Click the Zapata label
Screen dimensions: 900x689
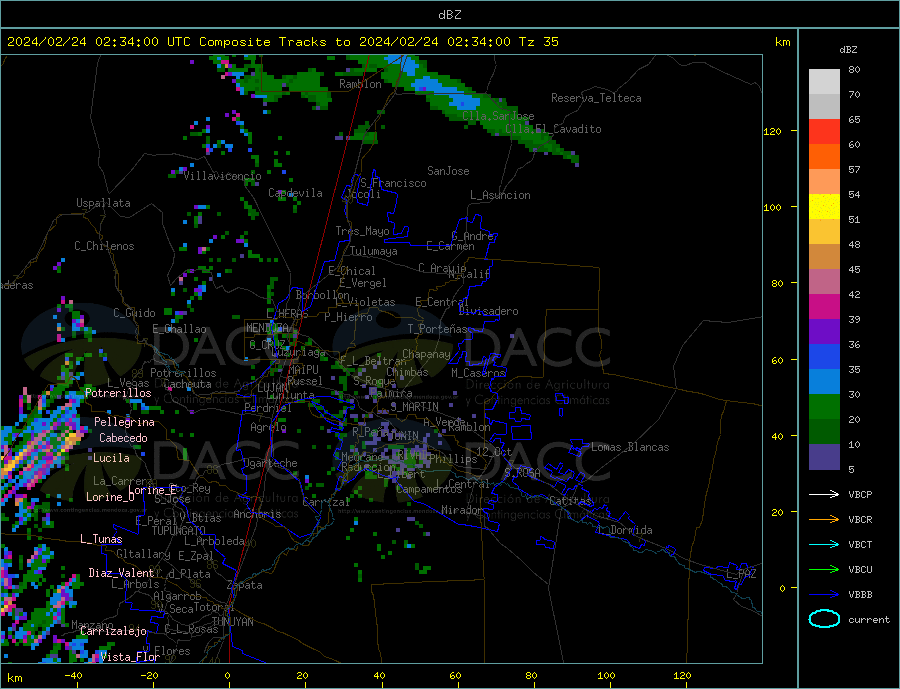point(245,585)
